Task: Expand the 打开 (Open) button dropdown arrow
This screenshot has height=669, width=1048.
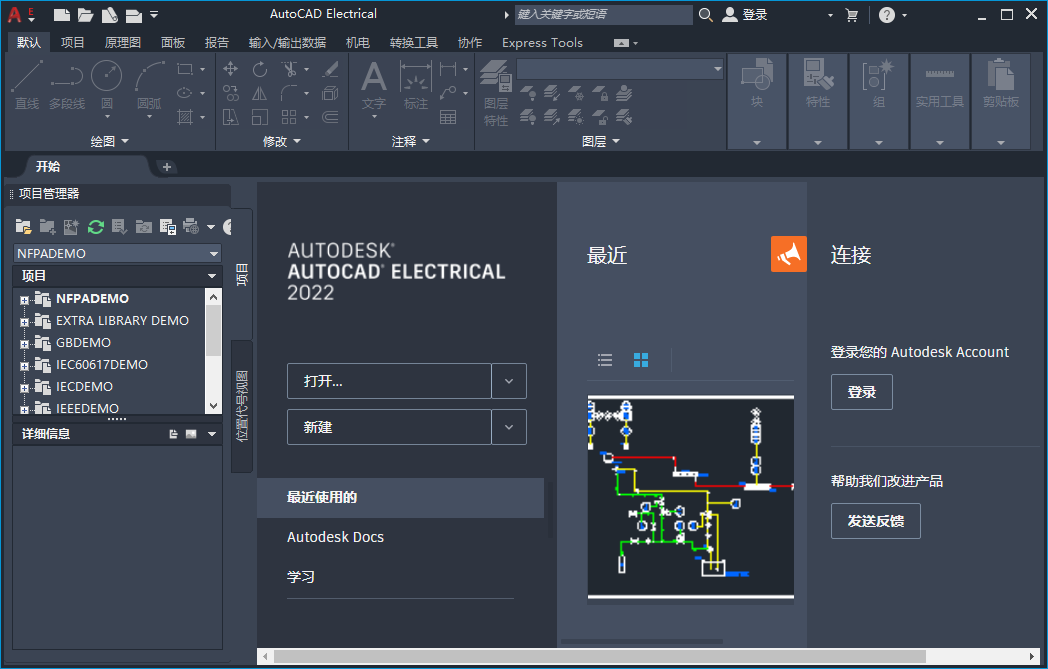Action: [509, 381]
